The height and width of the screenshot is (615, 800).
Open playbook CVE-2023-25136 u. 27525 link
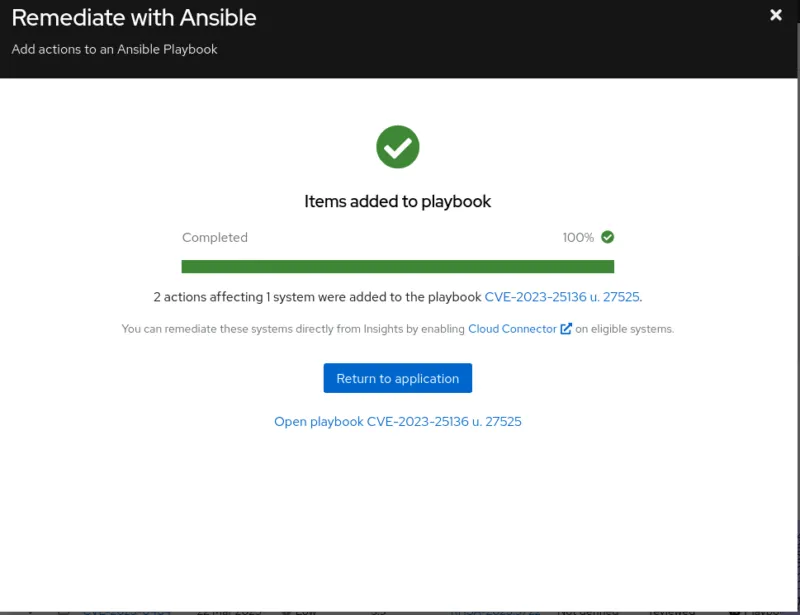[397, 422]
